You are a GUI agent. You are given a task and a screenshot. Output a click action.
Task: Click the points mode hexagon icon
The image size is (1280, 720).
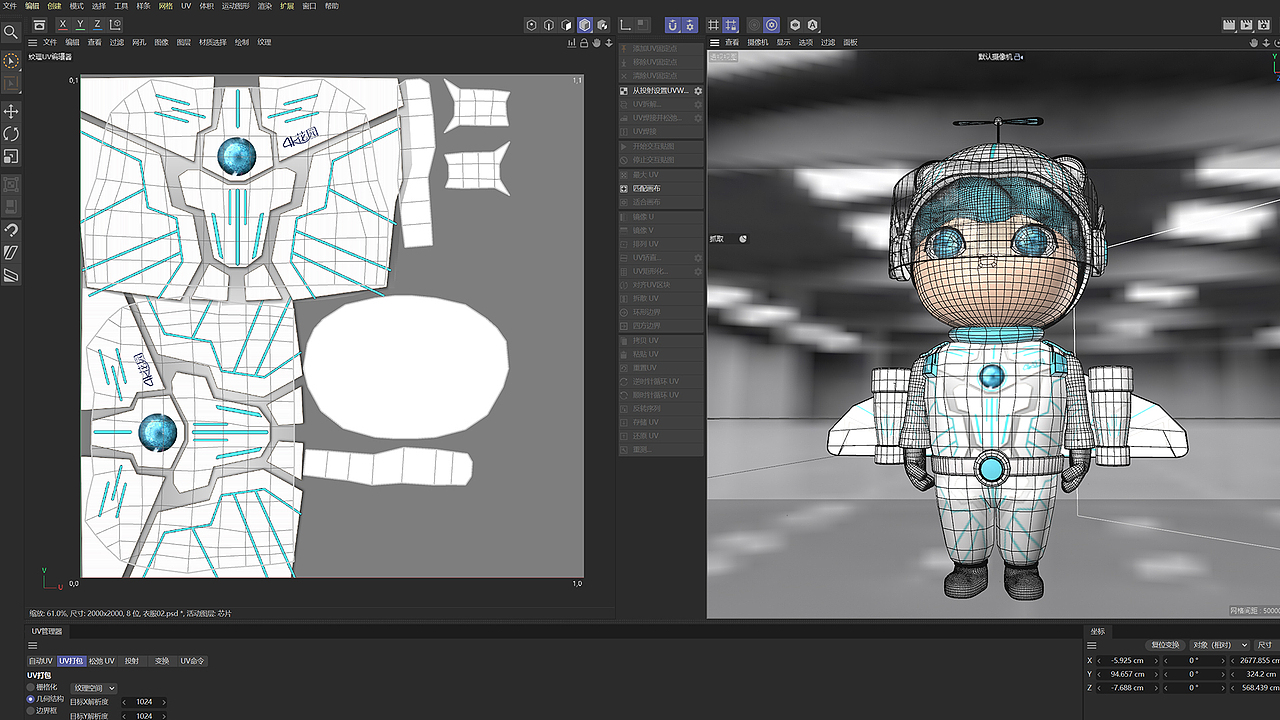tap(532, 25)
